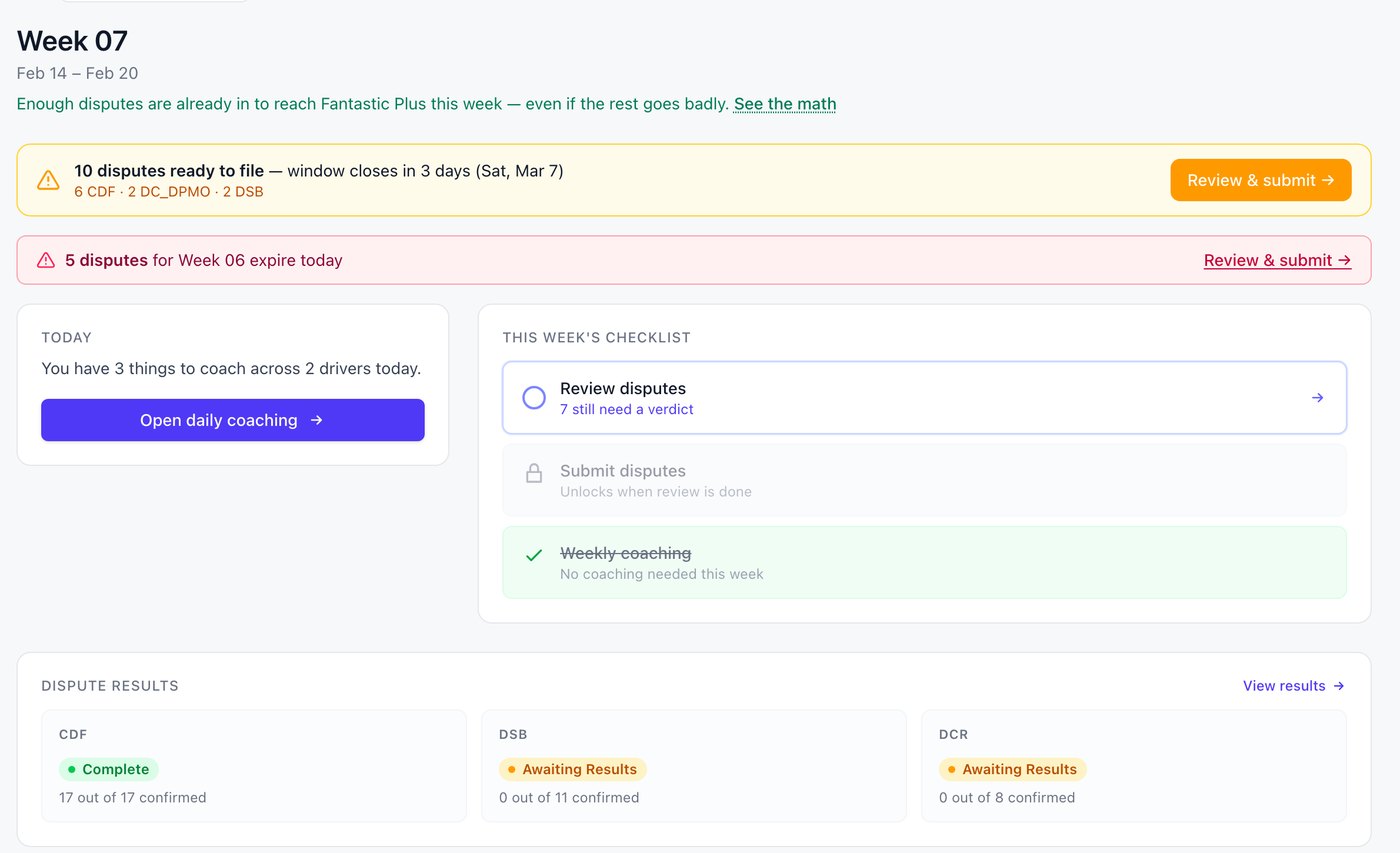Open Week 06 Review & submit link

(1277, 260)
